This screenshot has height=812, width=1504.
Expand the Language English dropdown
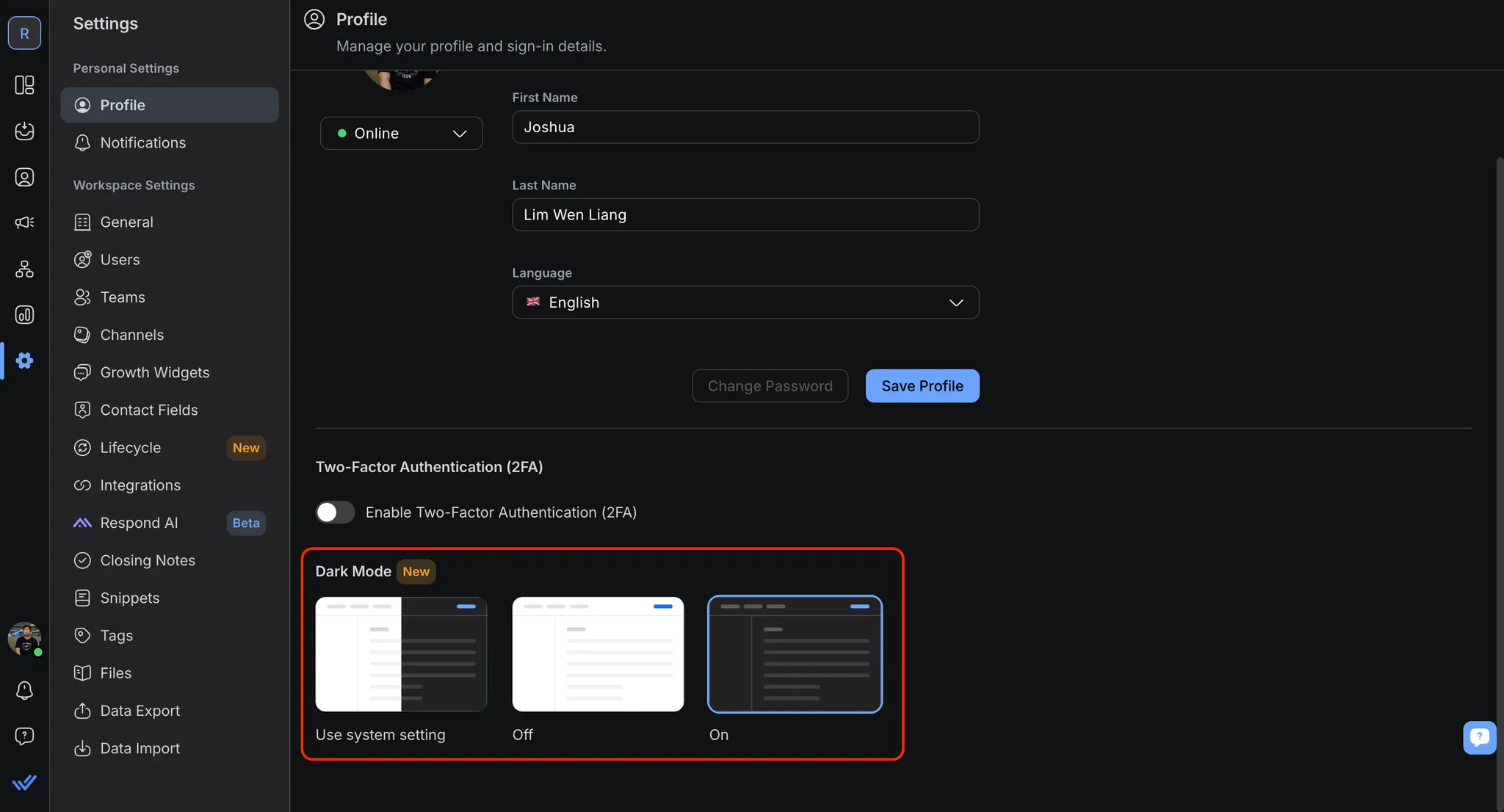(745, 302)
